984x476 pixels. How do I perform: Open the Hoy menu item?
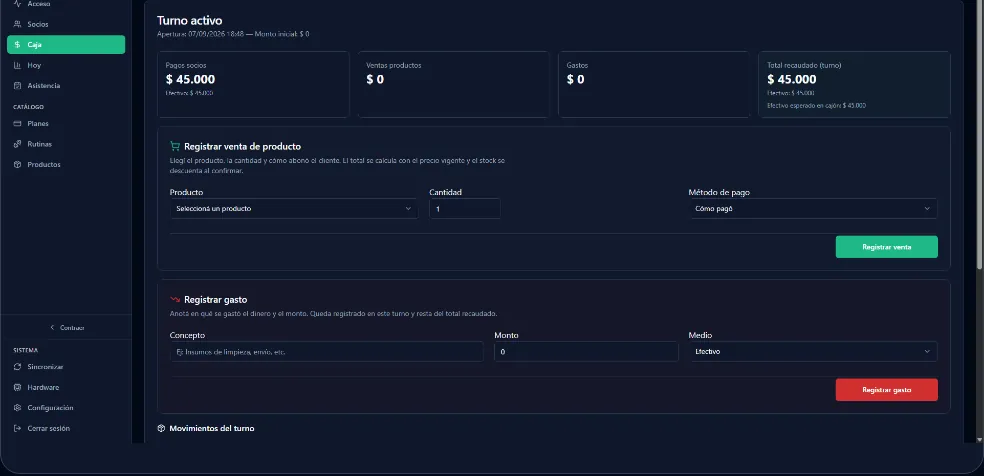[66, 65]
